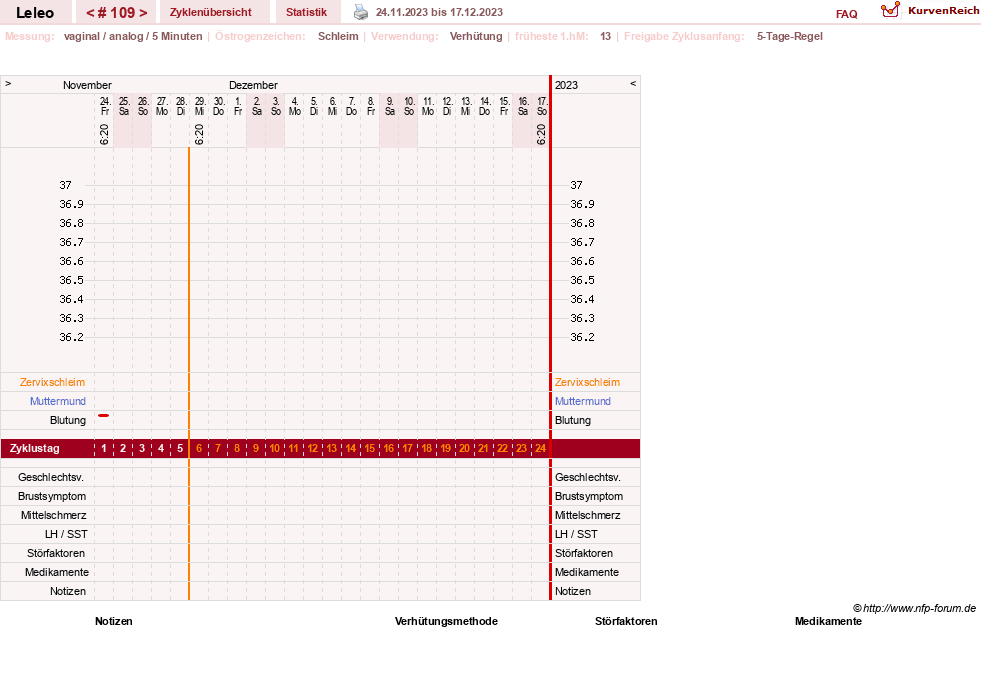Click the left Notizen row label

[x=68, y=591]
